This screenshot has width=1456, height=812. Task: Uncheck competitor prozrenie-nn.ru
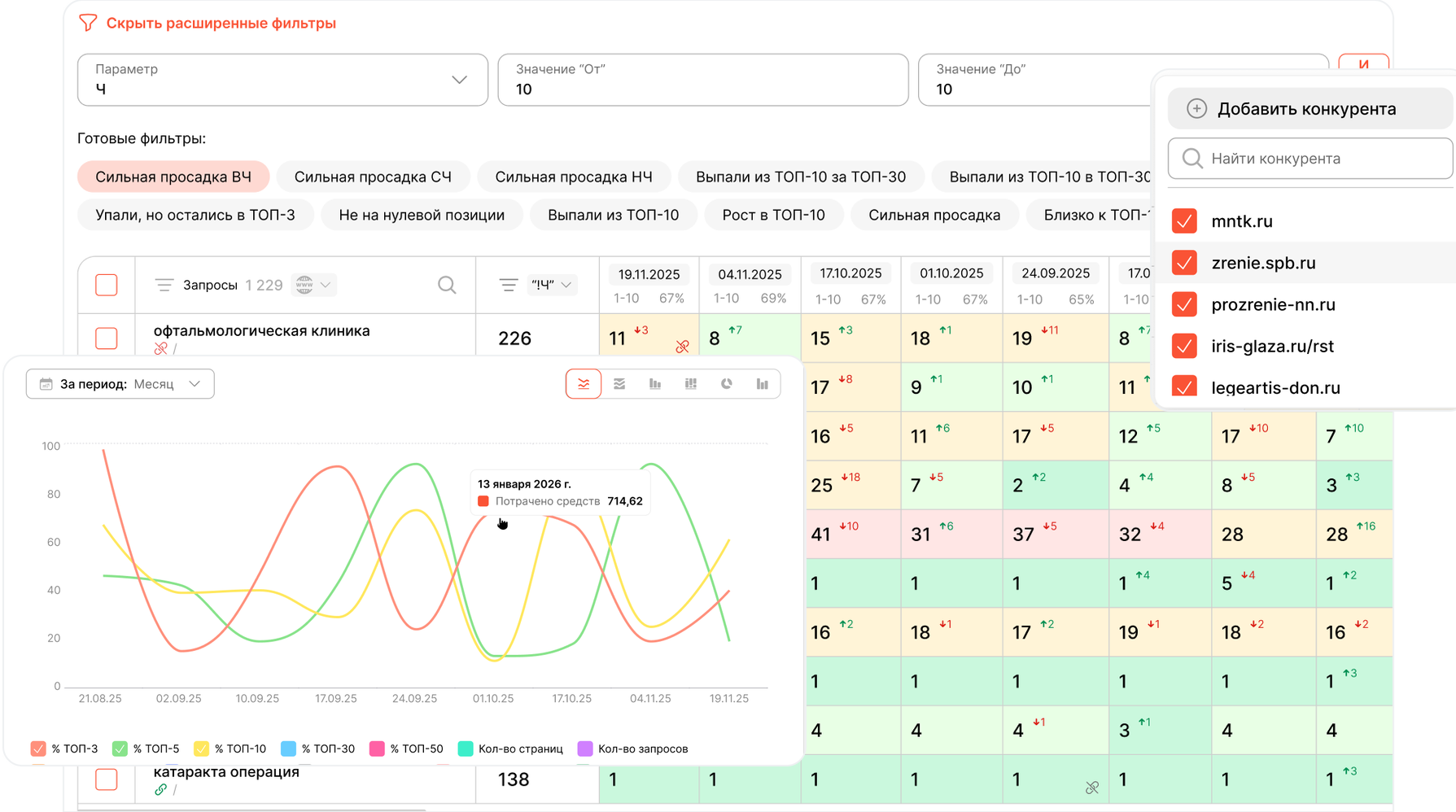pyautogui.click(x=1184, y=304)
